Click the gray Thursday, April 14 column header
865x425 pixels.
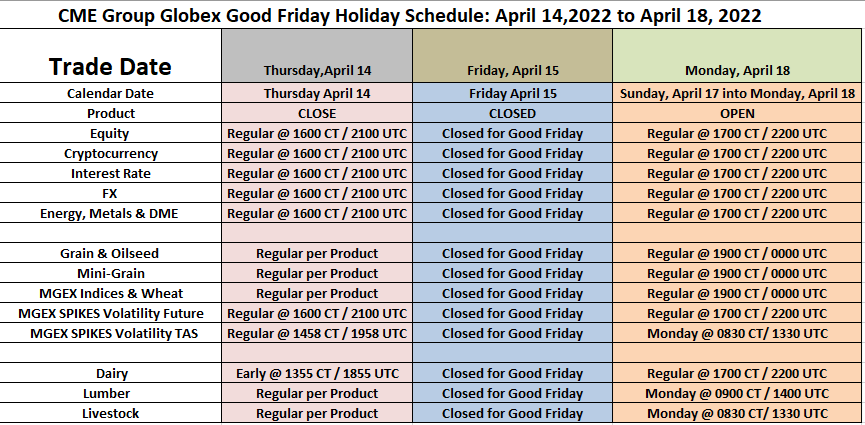click(x=316, y=70)
